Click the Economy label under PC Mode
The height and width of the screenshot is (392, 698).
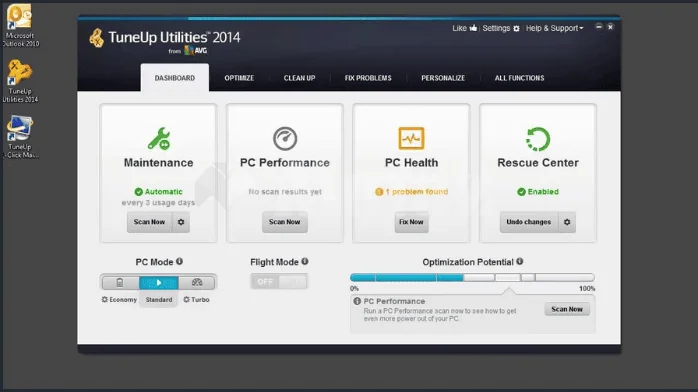click(x=123, y=299)
